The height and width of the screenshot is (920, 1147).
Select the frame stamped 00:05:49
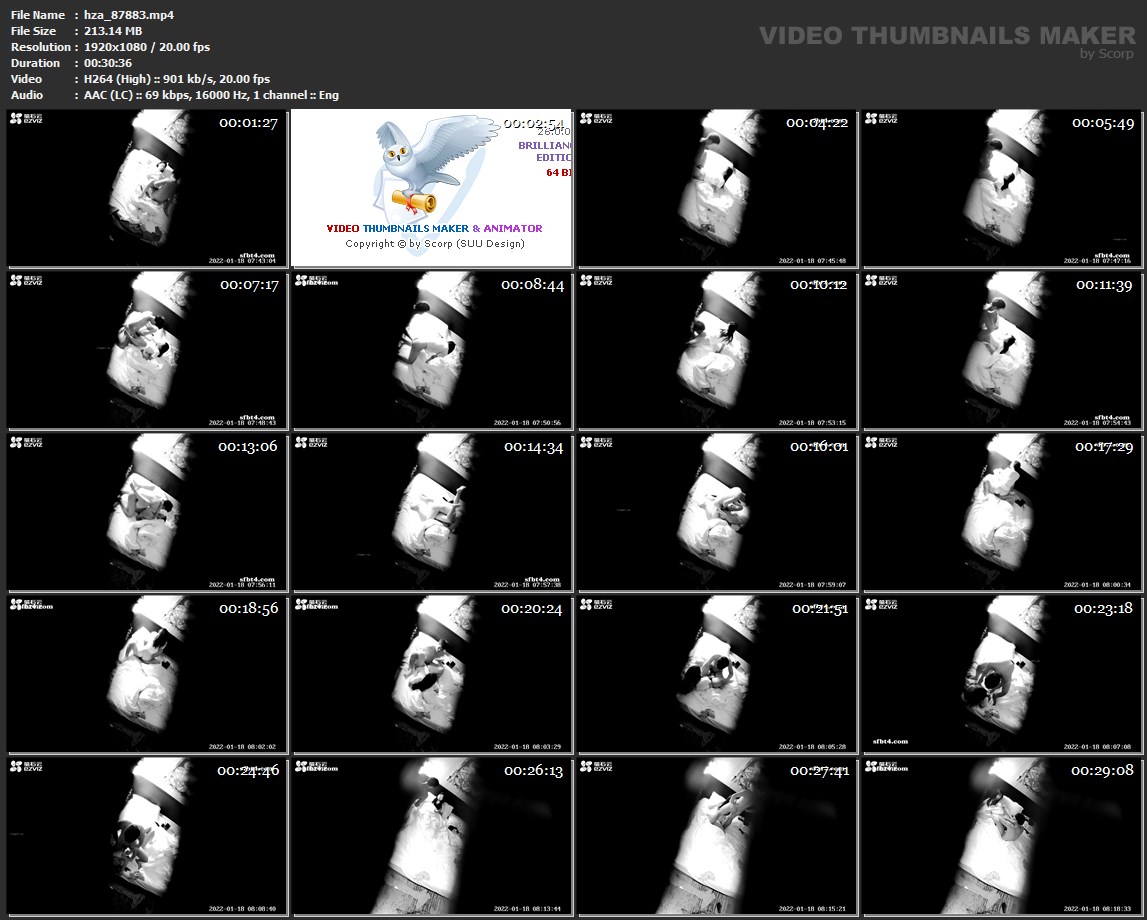[1002, 188]
